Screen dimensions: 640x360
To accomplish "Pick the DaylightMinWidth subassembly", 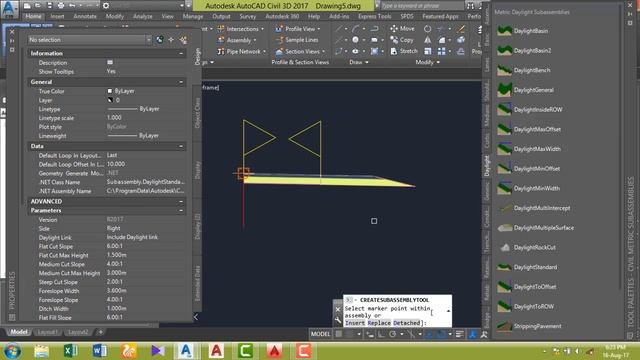I will click(x=537, y=188).
